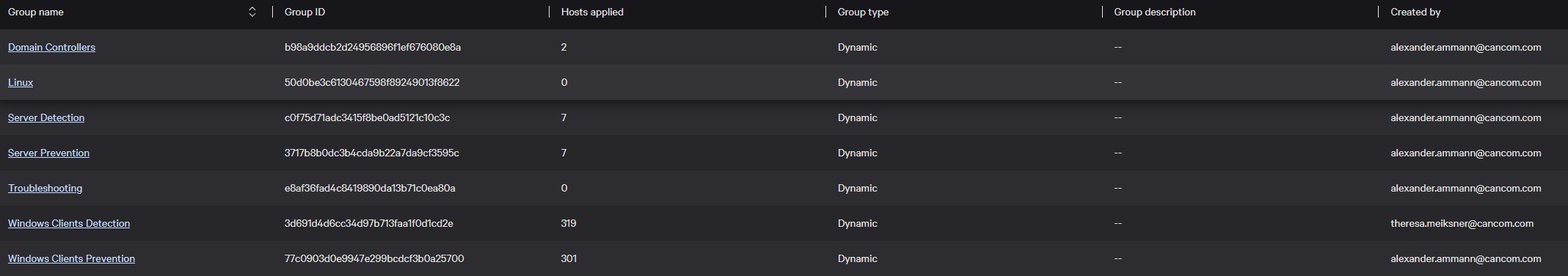Select the Group name column header

point(35,12)
